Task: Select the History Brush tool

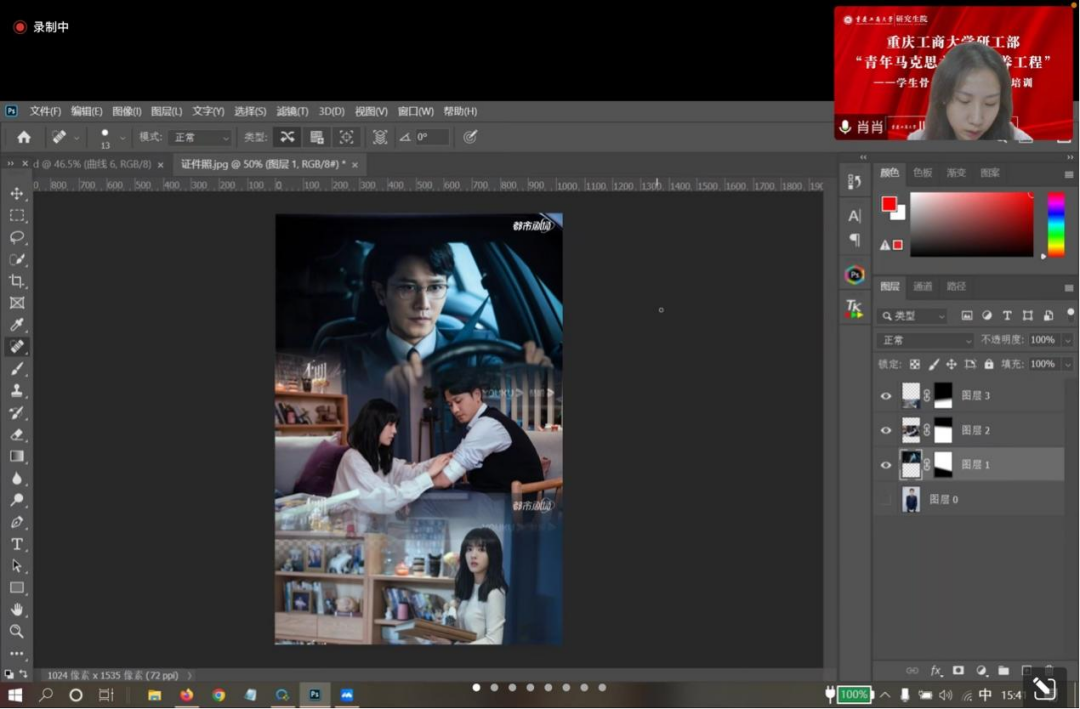Action: click(x=17, y=413)
